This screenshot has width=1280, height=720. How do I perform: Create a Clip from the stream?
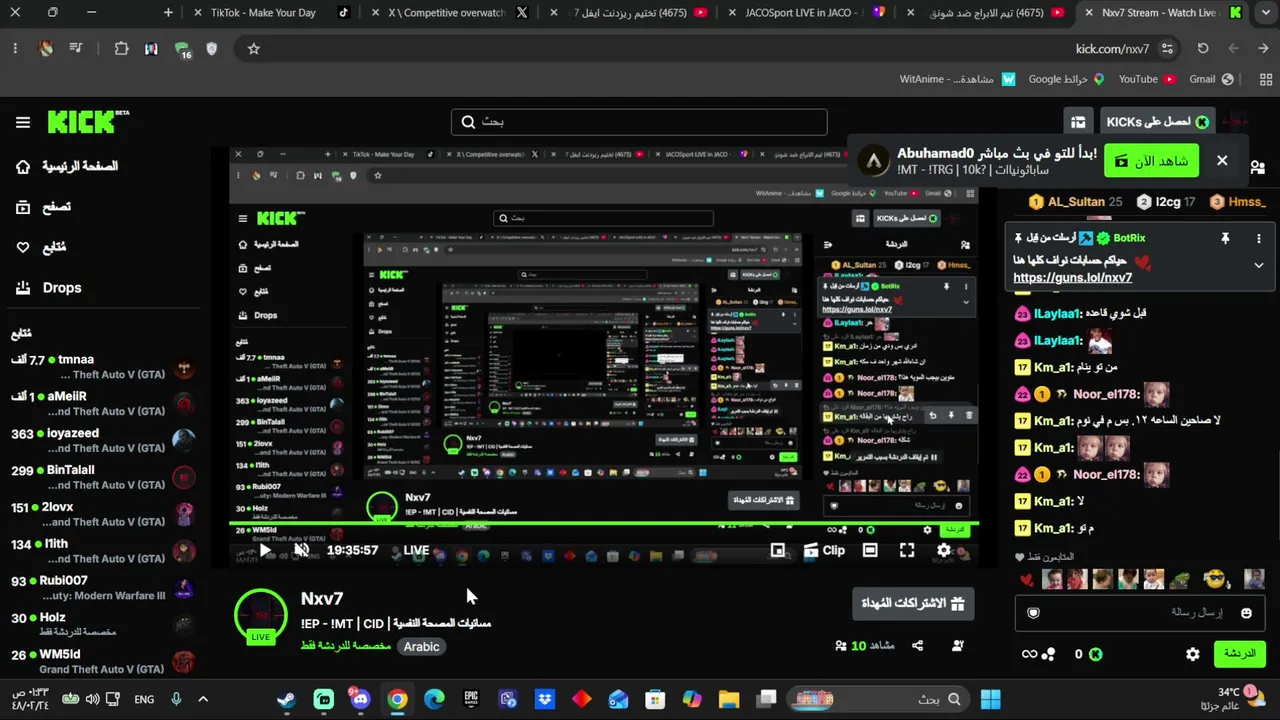pyautogui.click(x=825, y=550)
